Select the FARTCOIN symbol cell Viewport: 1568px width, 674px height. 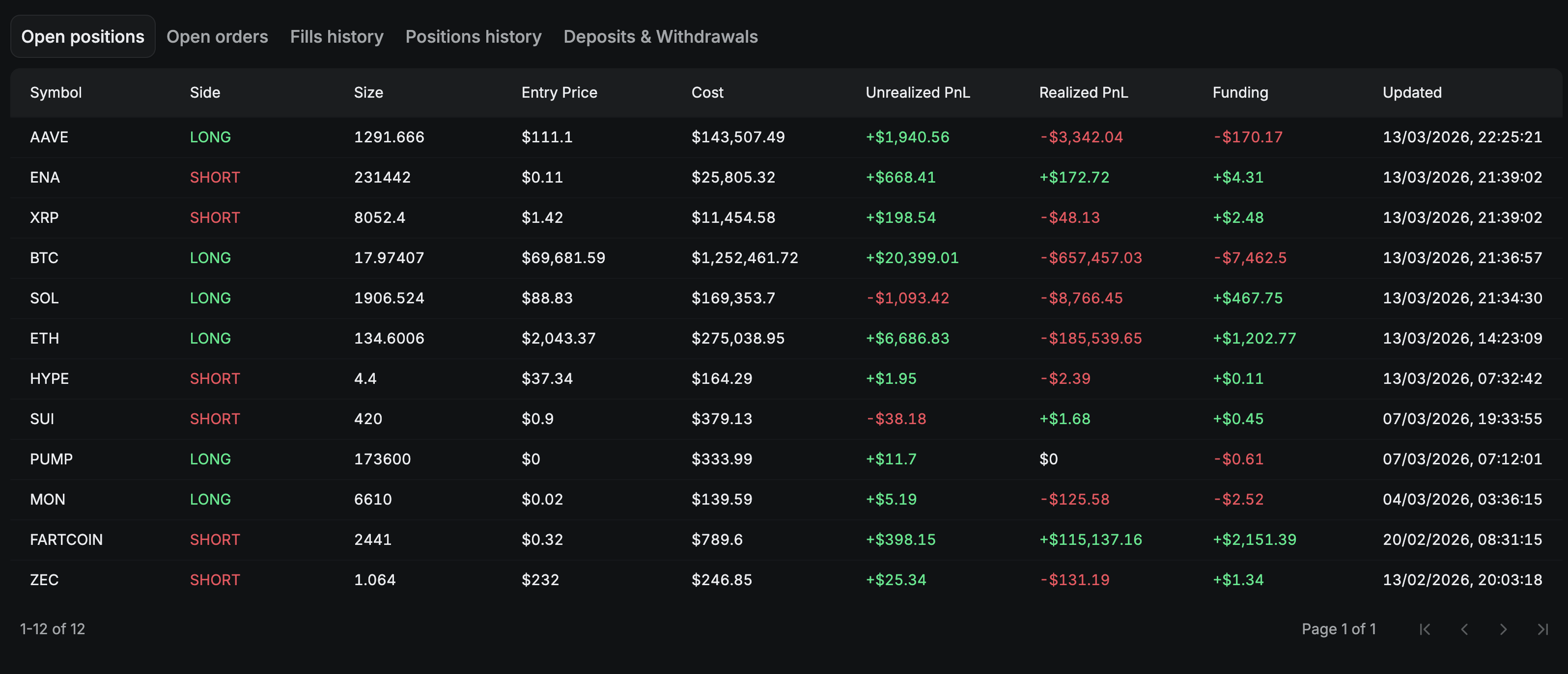point(66,539)
